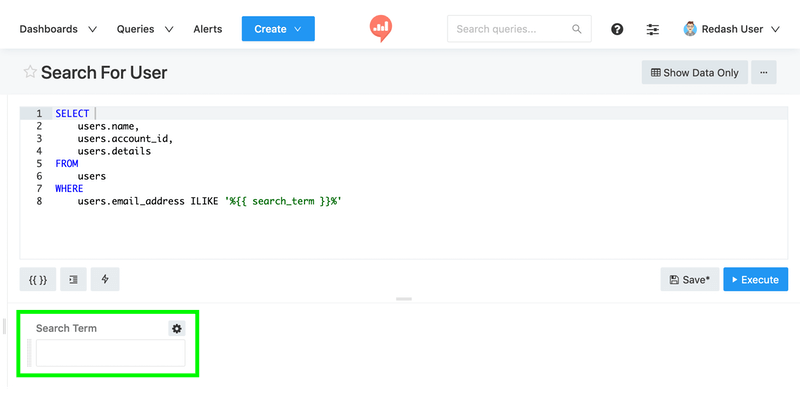Click the Redash logo icon

point(380,28)
